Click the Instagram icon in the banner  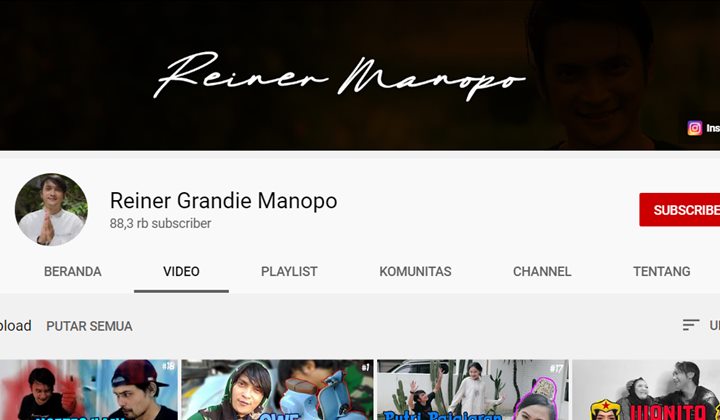694,128
